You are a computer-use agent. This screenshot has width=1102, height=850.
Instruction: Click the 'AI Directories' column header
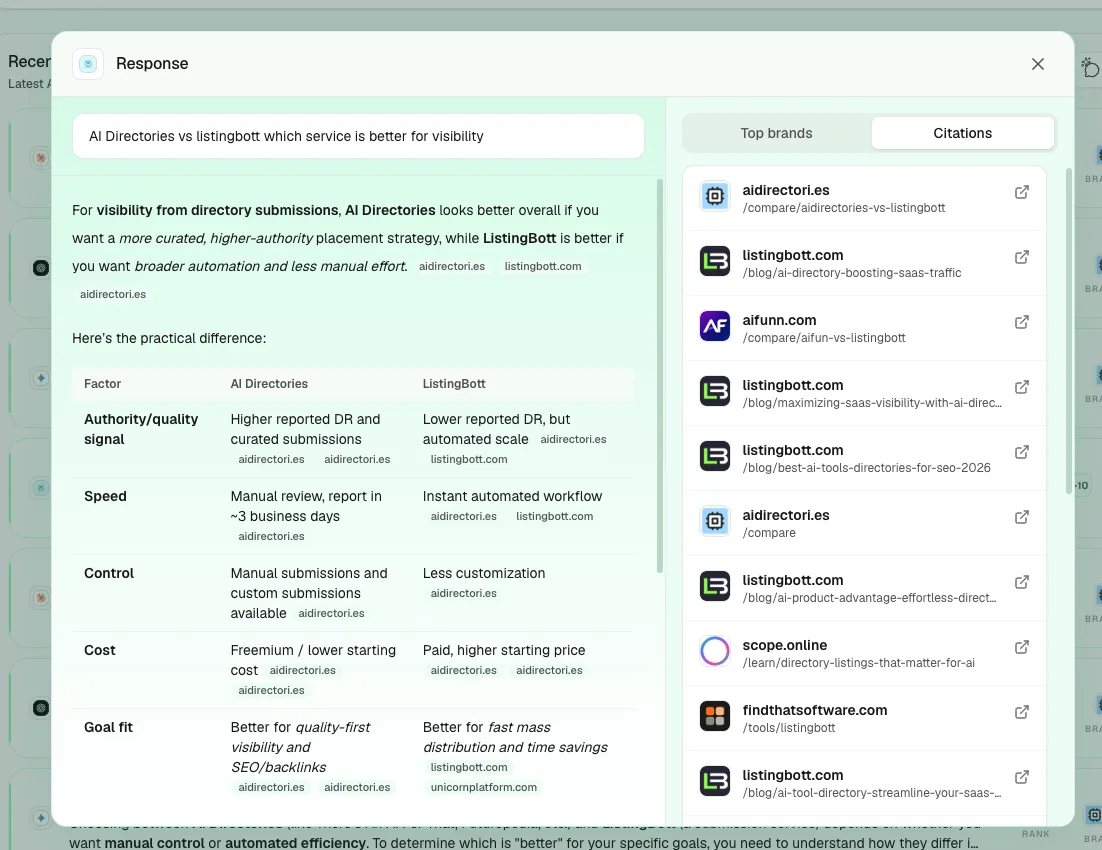point(269,384)
